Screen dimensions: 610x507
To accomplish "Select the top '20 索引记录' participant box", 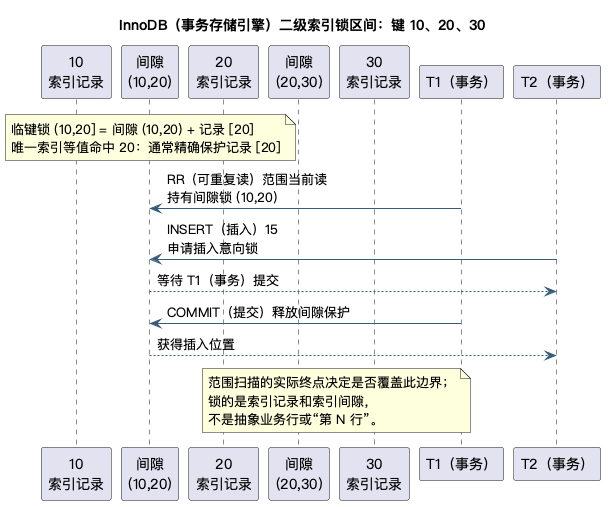I will (223, 72).
